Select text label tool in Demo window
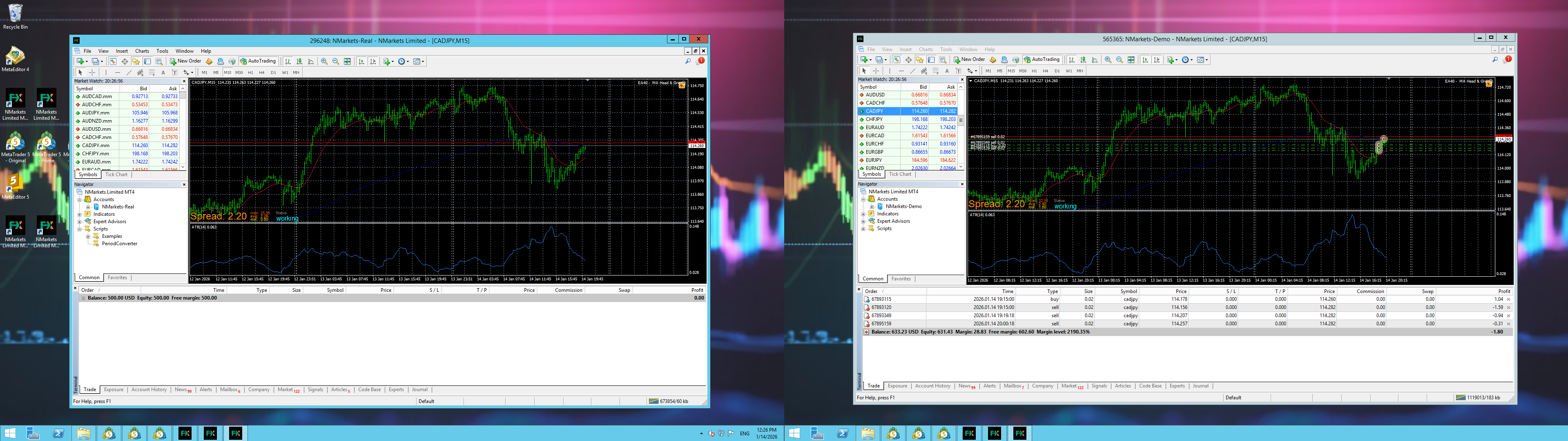Screen dimensions: 1568x441 tap(959, 71)
